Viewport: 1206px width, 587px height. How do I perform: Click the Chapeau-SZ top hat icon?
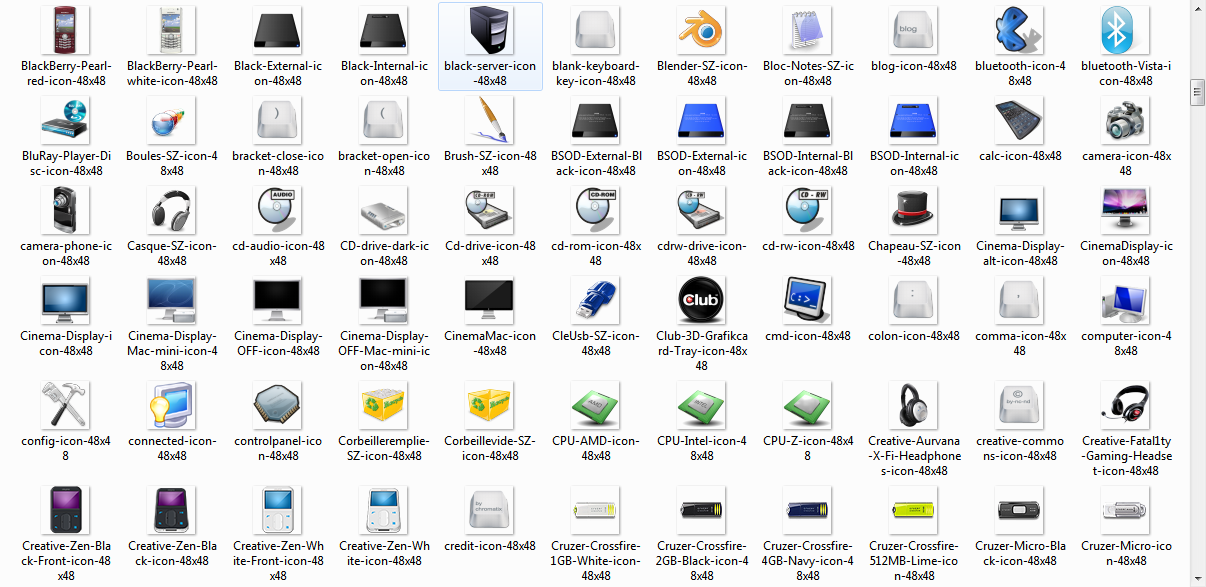(x=914, y=210)
